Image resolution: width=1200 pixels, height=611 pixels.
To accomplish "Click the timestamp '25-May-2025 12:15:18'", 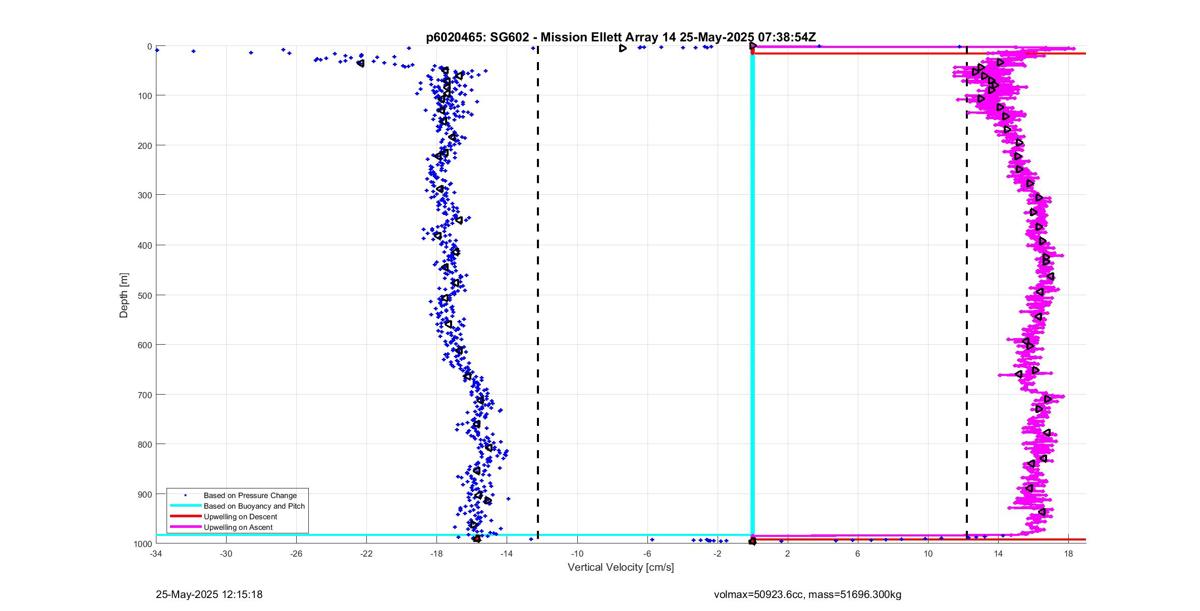I will pyautogui.click(x=209, y=594).
